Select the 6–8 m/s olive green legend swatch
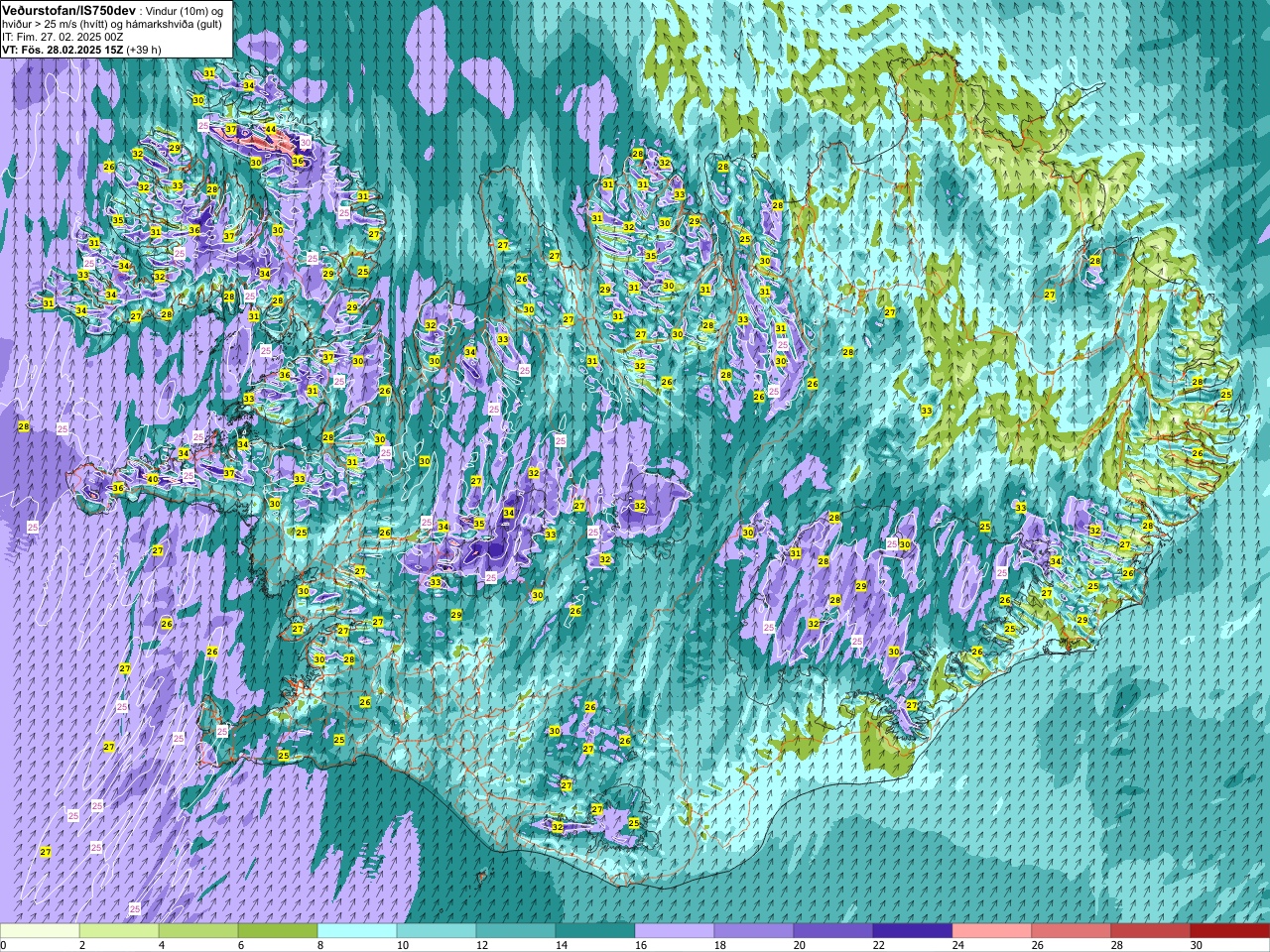 pyautogui.click(x=278, y=931)
